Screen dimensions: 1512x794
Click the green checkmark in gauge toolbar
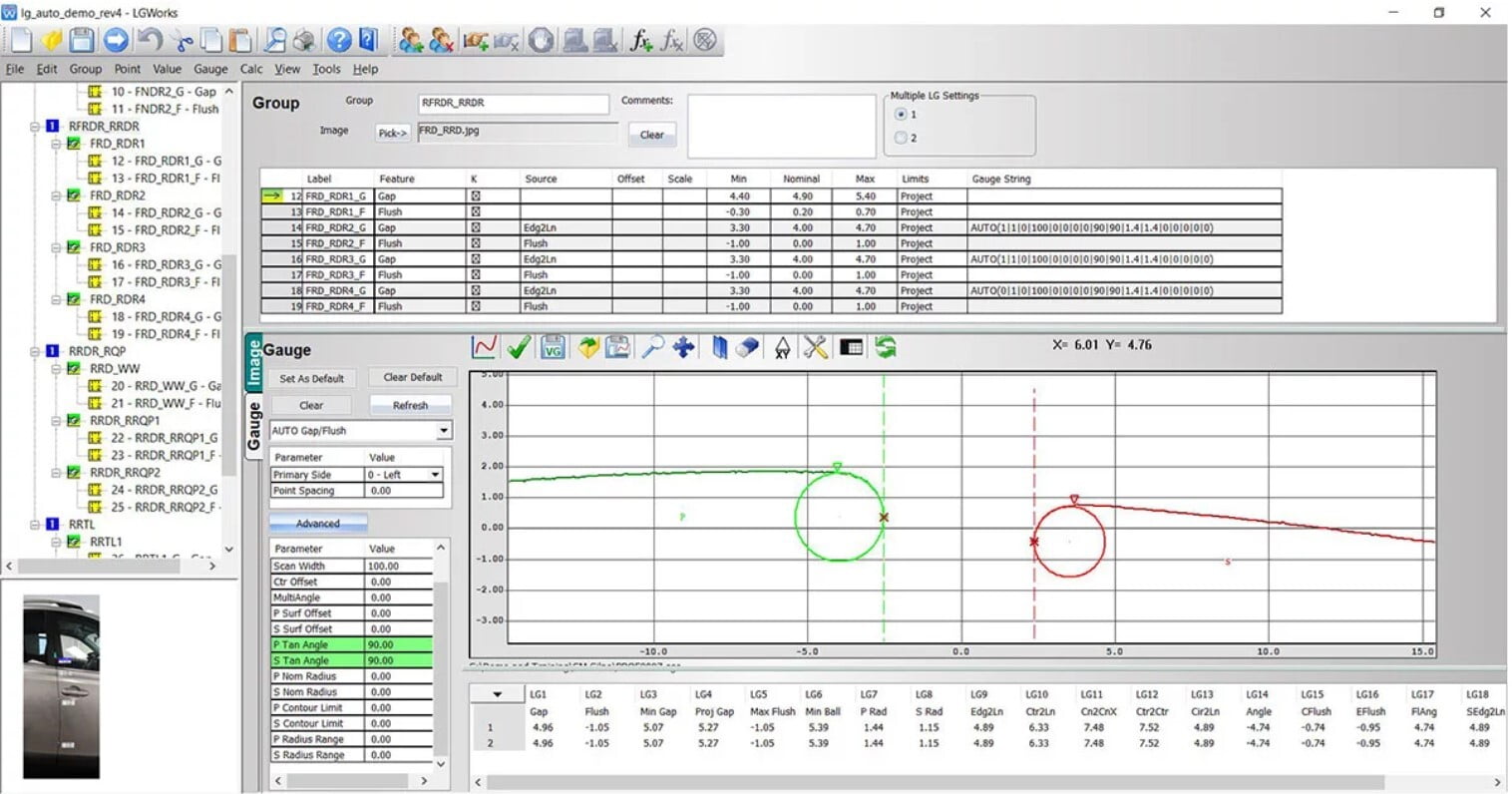(518, 347)
